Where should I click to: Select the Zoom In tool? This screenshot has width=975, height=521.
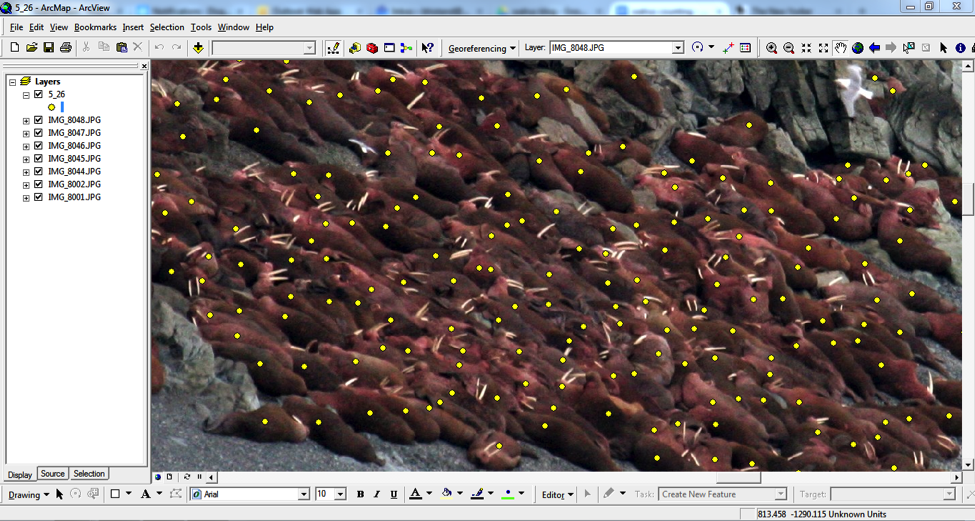click(771, 48)
